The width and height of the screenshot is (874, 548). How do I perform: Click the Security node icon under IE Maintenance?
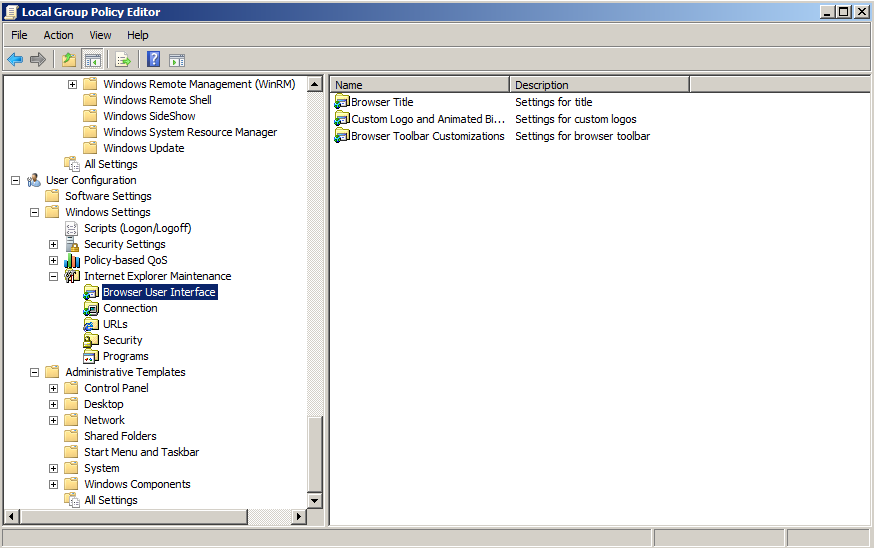pyautogui.click(x=91, y=340)
